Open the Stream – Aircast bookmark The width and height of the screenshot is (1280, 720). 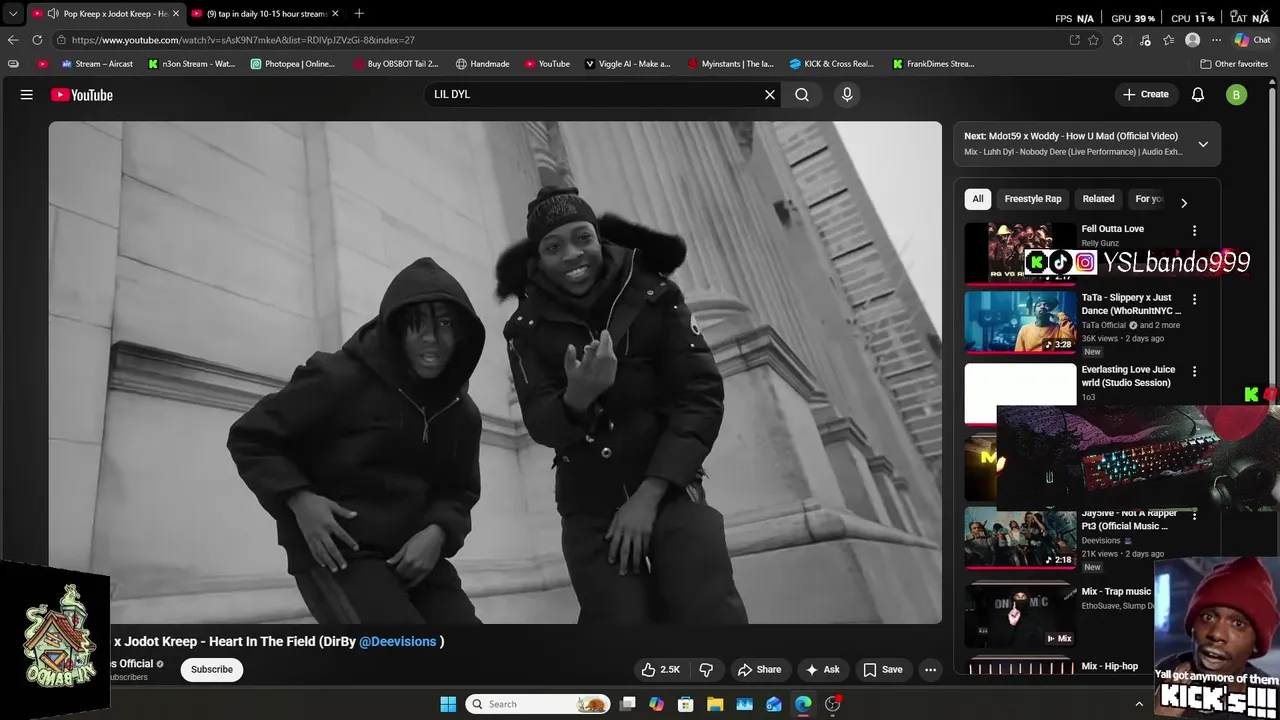[x=97, y=64]
